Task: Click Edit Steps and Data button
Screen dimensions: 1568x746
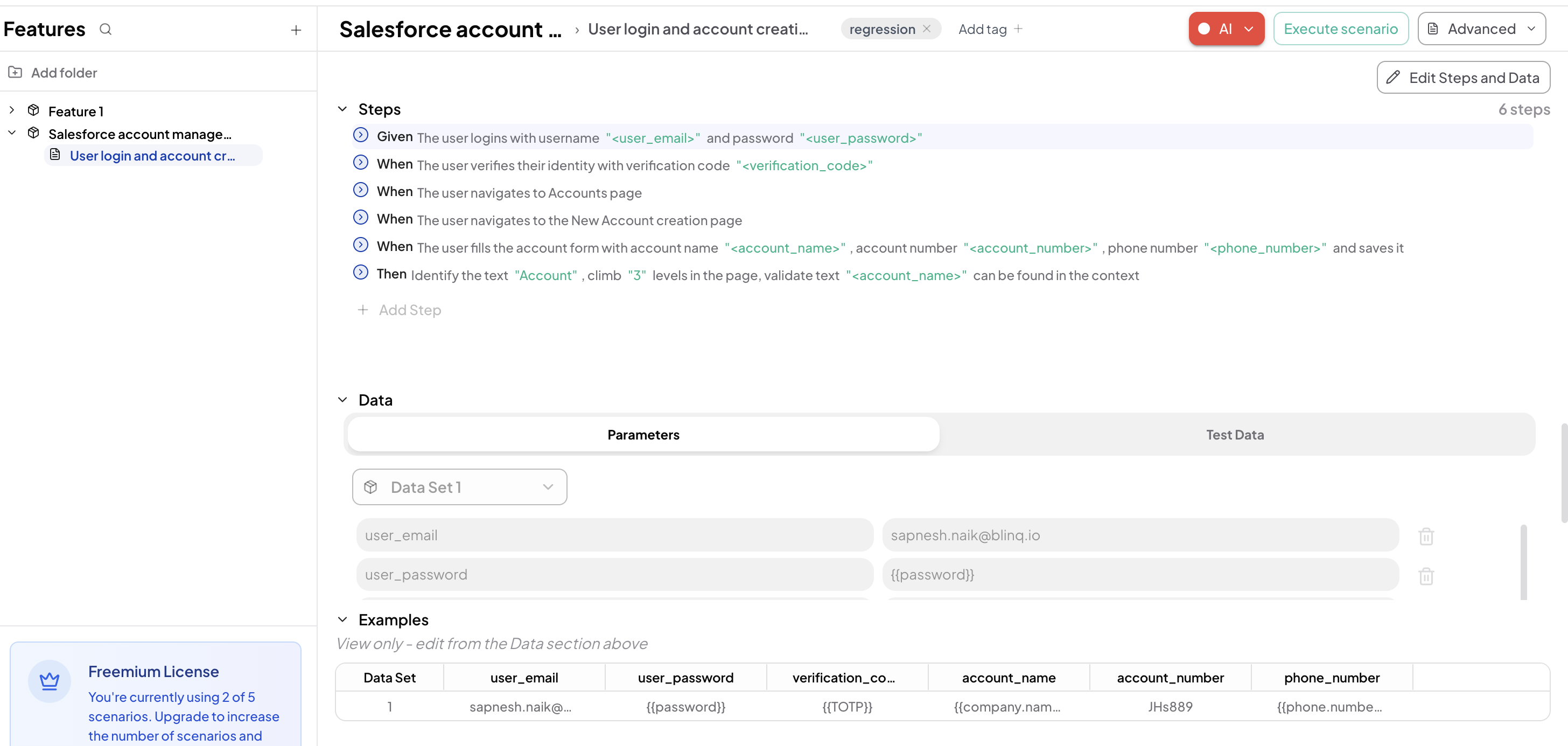Action: pyautogui.click(x=1462, y=78)
